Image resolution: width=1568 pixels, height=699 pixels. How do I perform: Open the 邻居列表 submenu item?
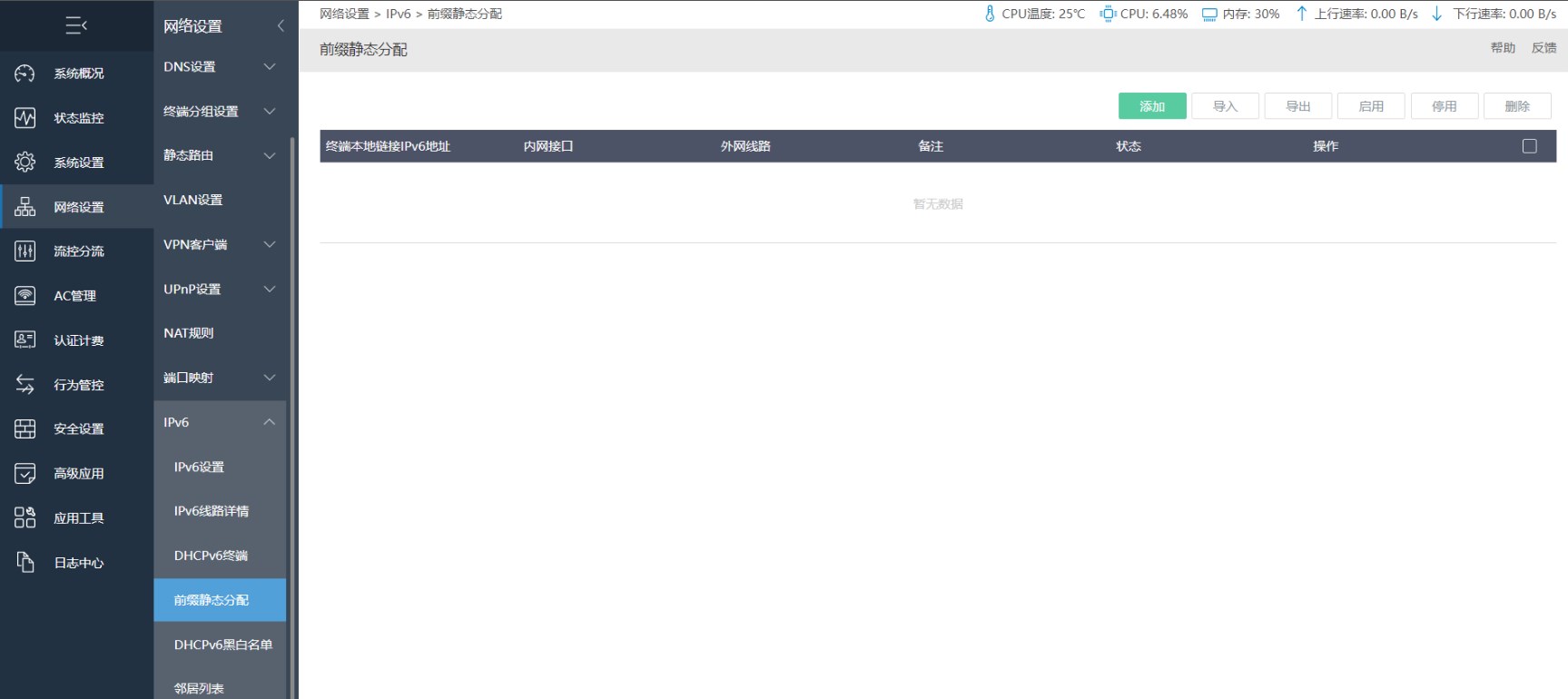220,688
